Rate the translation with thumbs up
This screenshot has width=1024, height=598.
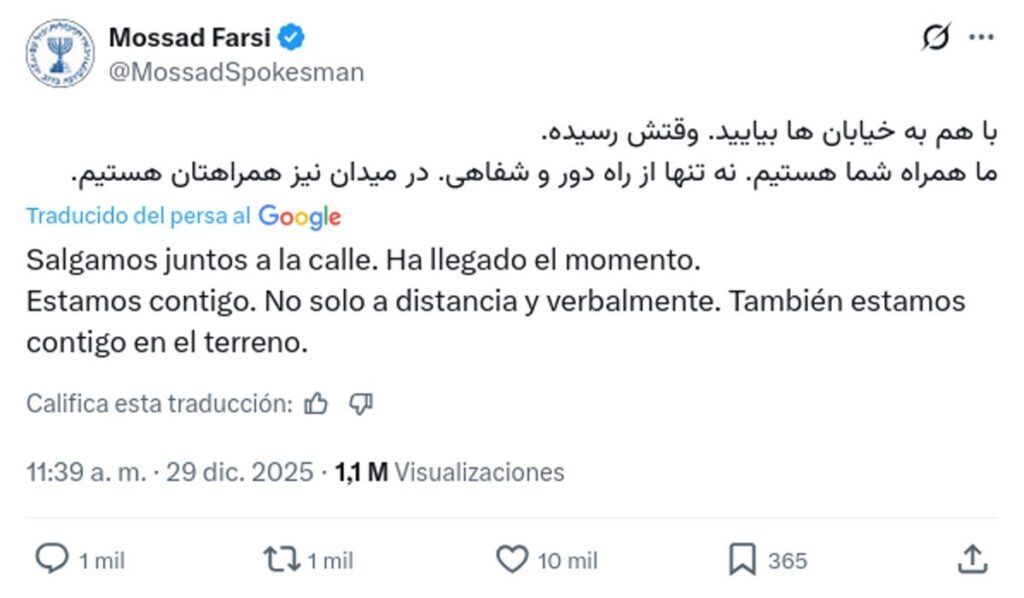click(x=317, y=402)
